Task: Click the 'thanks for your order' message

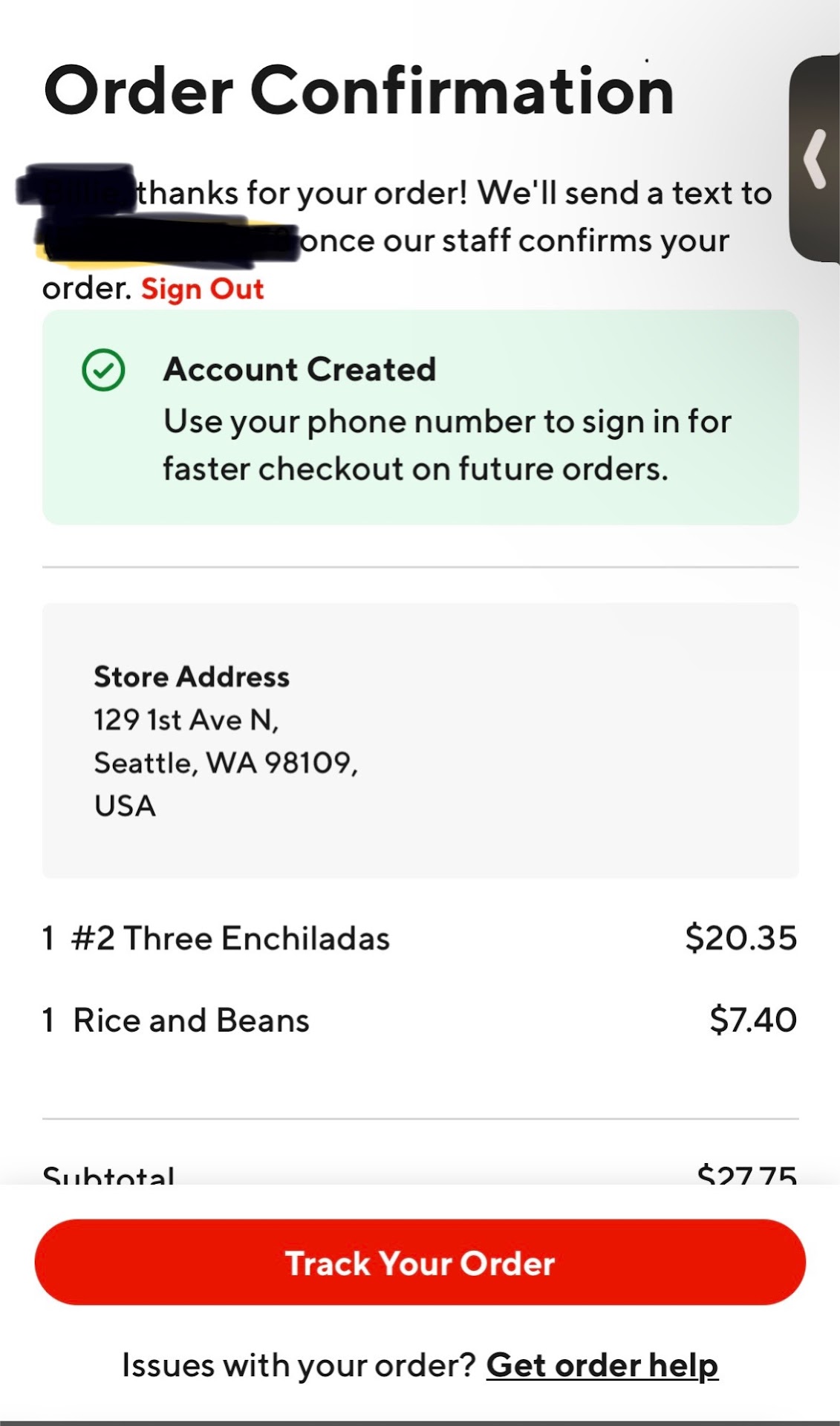Action: [453, 193]
